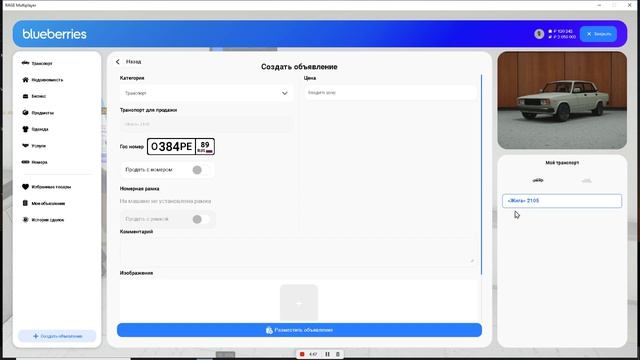Open История сделок in the sidebar
640x360 pixels.
coord(43,220)
